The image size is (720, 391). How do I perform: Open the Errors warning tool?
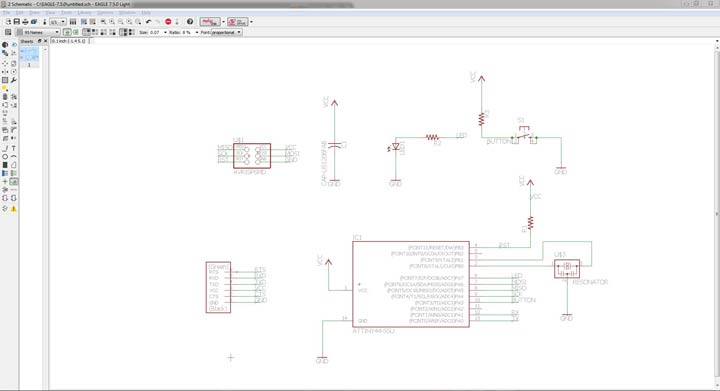pos(14,209)
